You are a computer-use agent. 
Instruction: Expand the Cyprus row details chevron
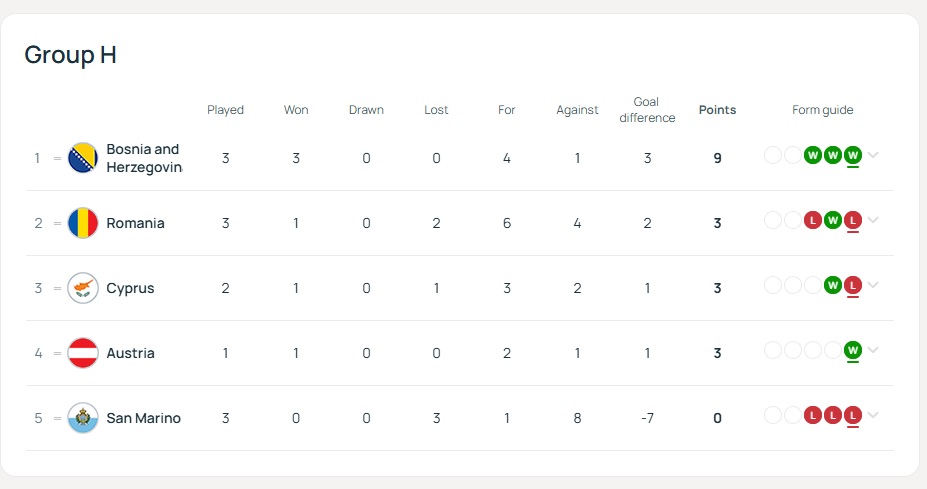pyautogui.click(x=874, y=285)
